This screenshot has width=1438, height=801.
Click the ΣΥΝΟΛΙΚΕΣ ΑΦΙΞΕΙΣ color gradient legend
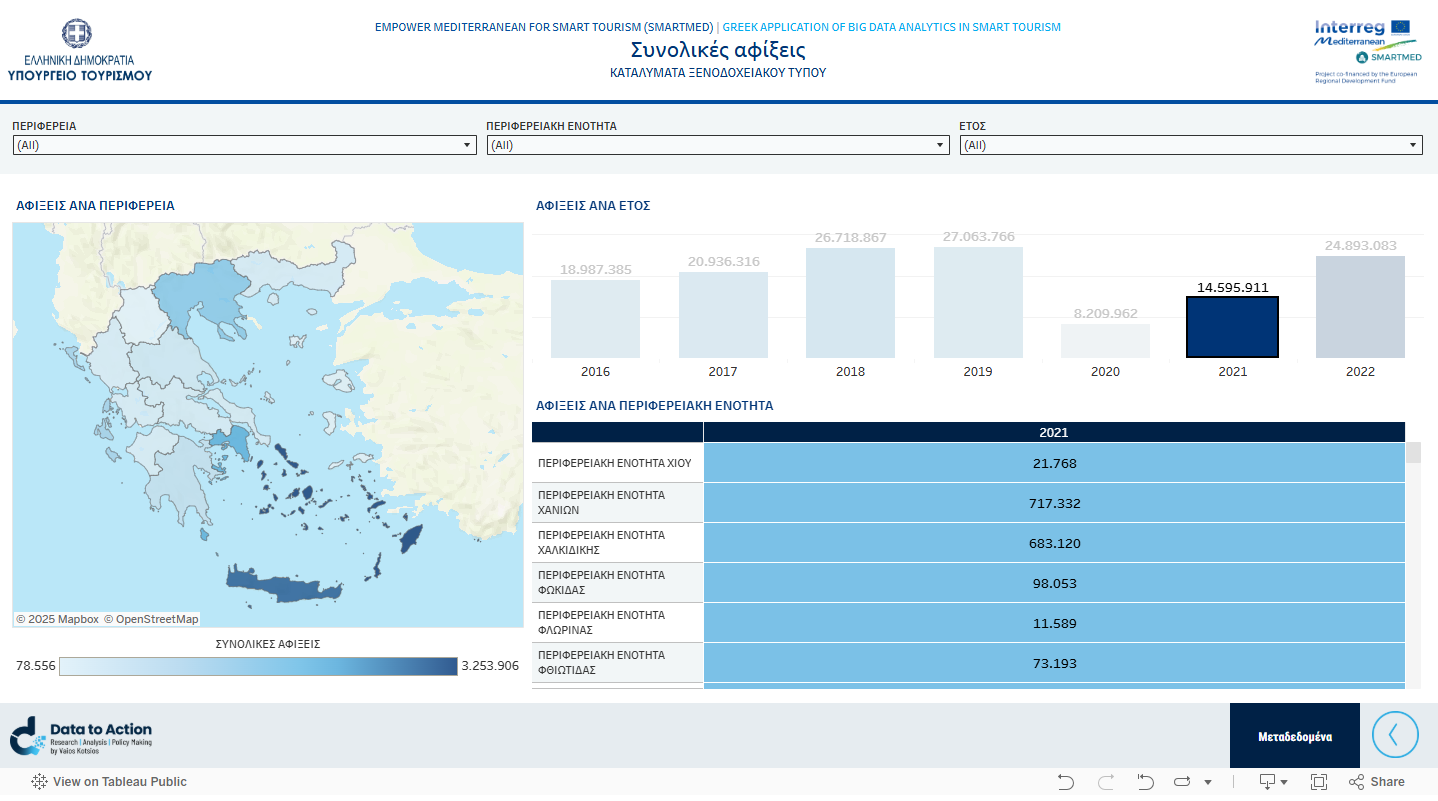pos(258,666)
